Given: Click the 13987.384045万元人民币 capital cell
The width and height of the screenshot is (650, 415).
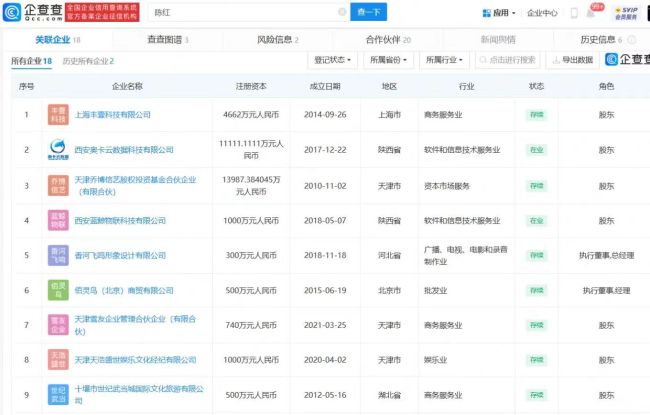Looking at the screenshot, I should coord(251,185).
